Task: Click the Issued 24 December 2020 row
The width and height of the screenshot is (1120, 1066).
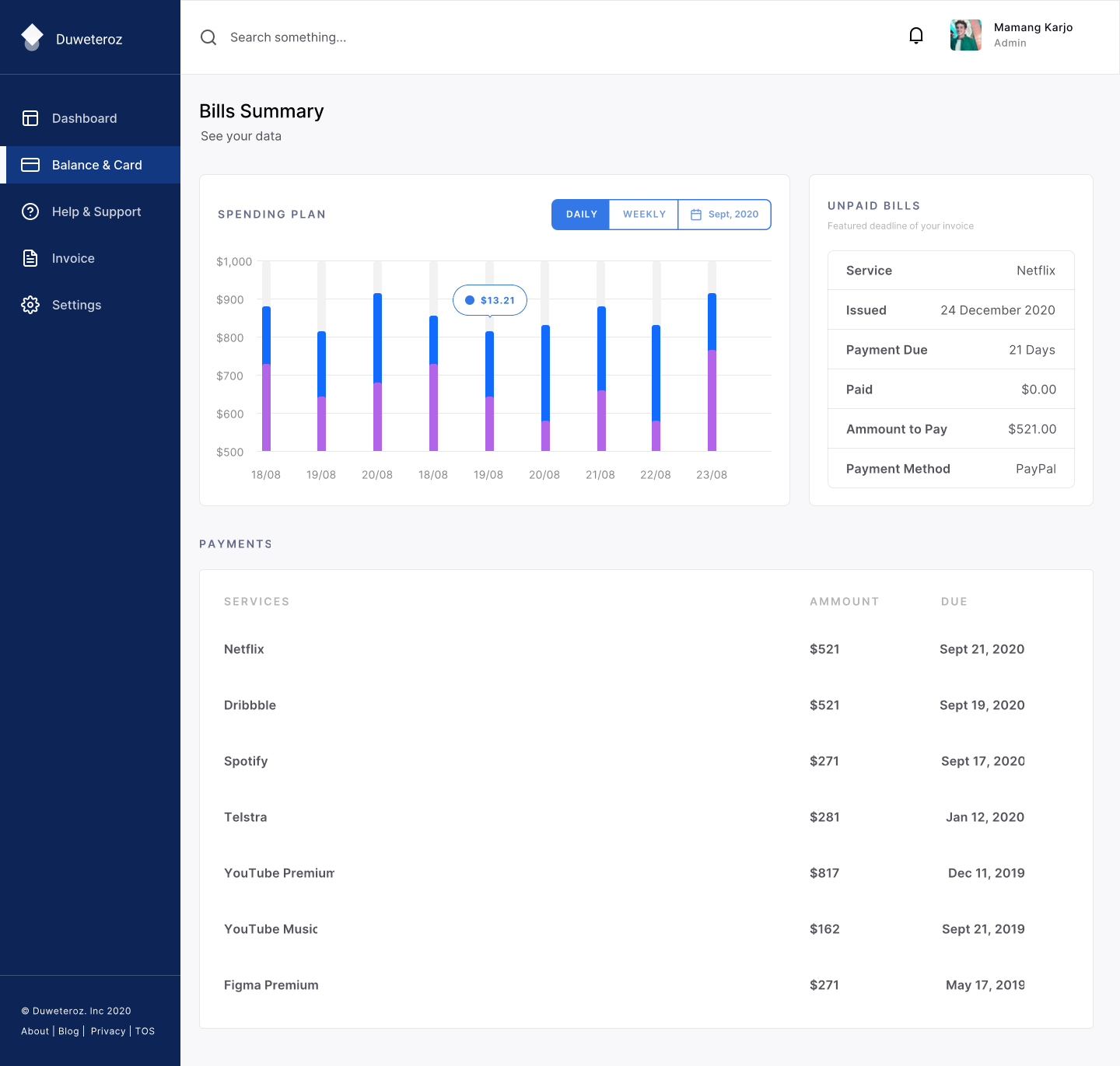Action: [x=951, y=310]
